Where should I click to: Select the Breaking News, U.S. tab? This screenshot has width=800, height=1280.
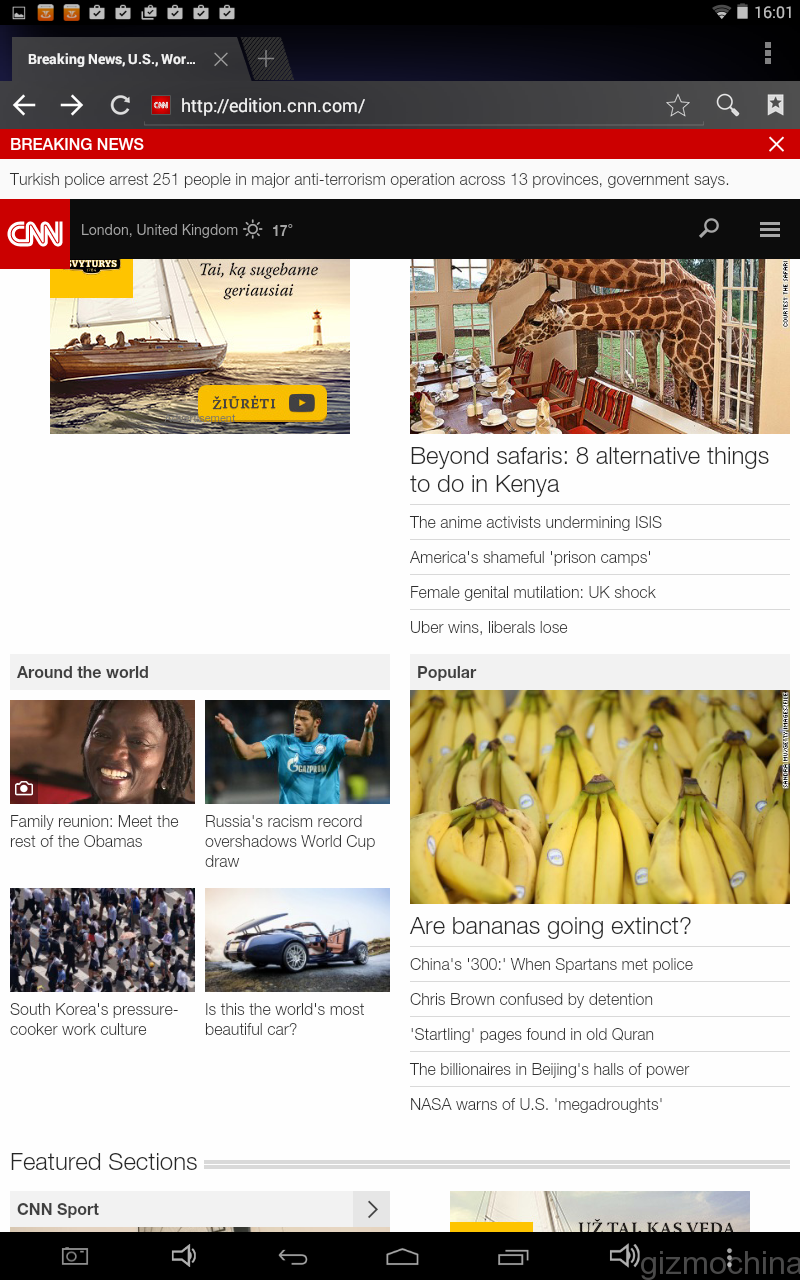pos(112,59)
